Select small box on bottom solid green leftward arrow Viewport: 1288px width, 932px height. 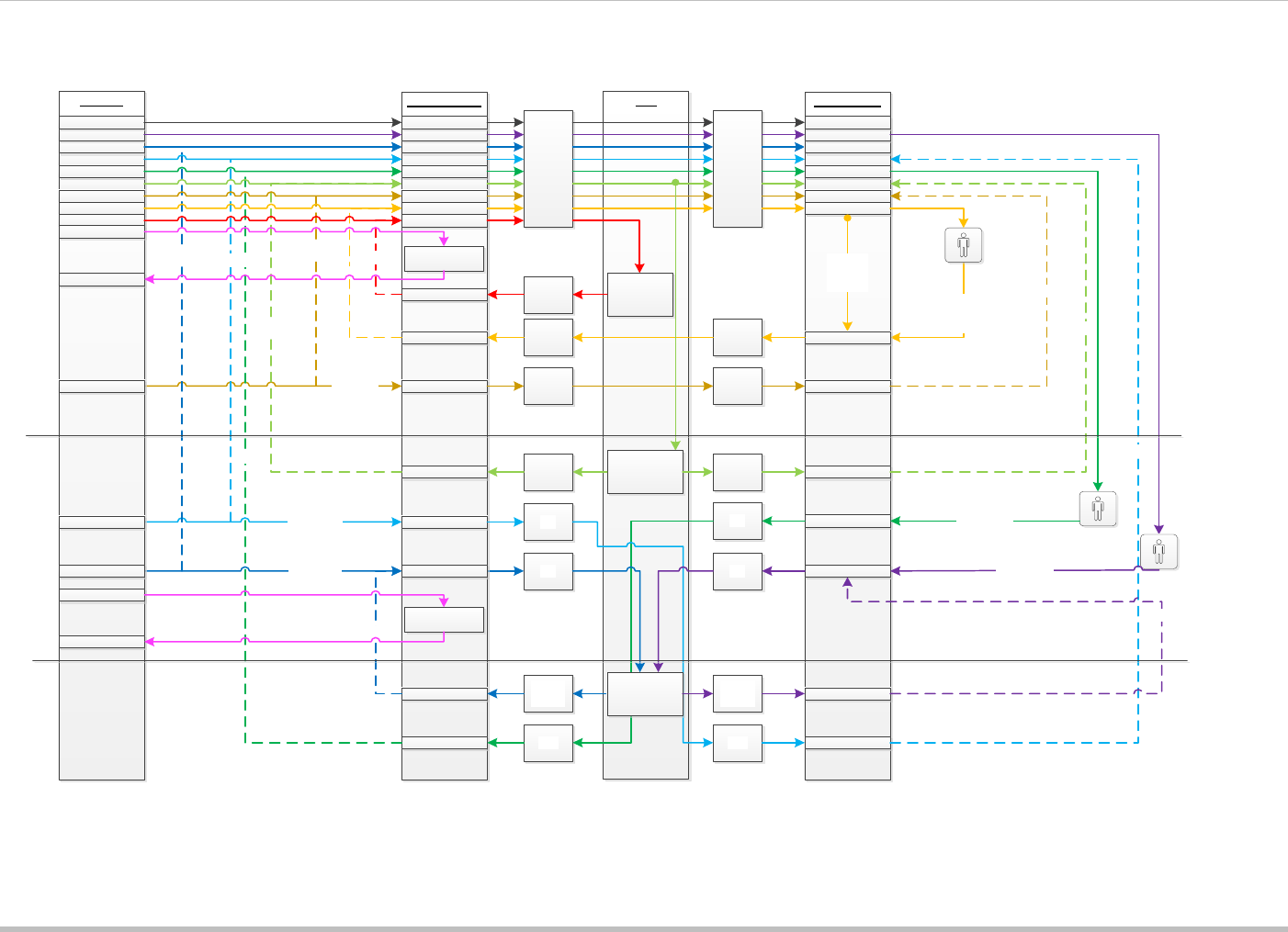click(x=548, y=743)
